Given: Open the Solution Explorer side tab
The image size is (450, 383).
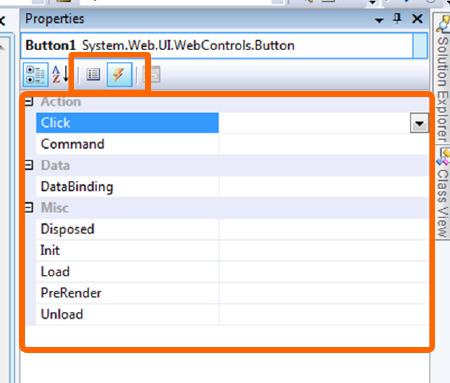Looking at the screenshot, I should tap(442, 79).
